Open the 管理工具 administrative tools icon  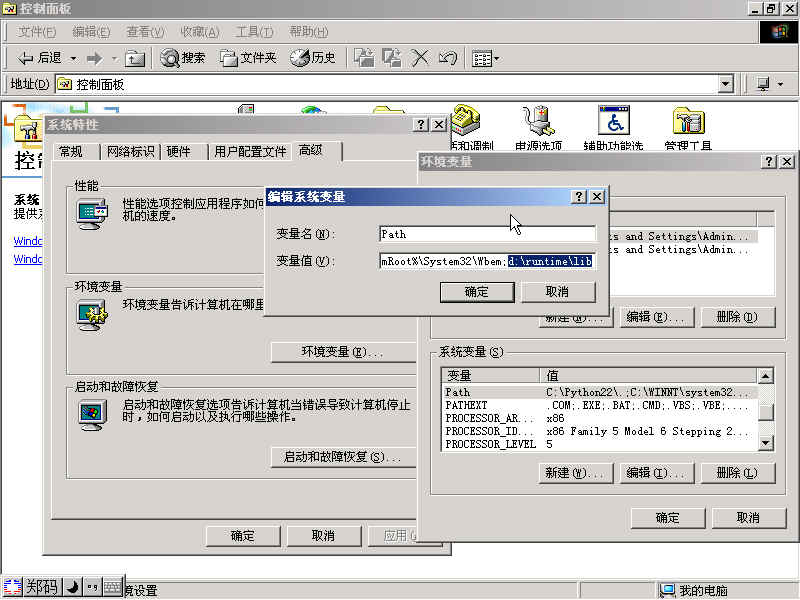pyautogui.click(x=688, y=122)
